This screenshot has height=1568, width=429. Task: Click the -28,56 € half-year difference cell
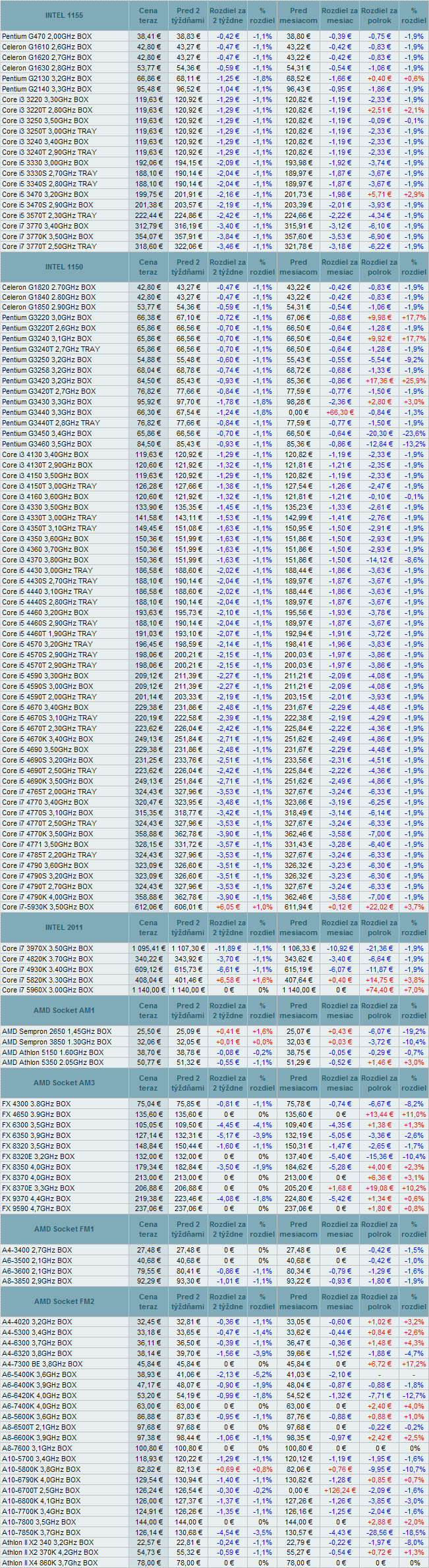click(x=380, y=1532)
